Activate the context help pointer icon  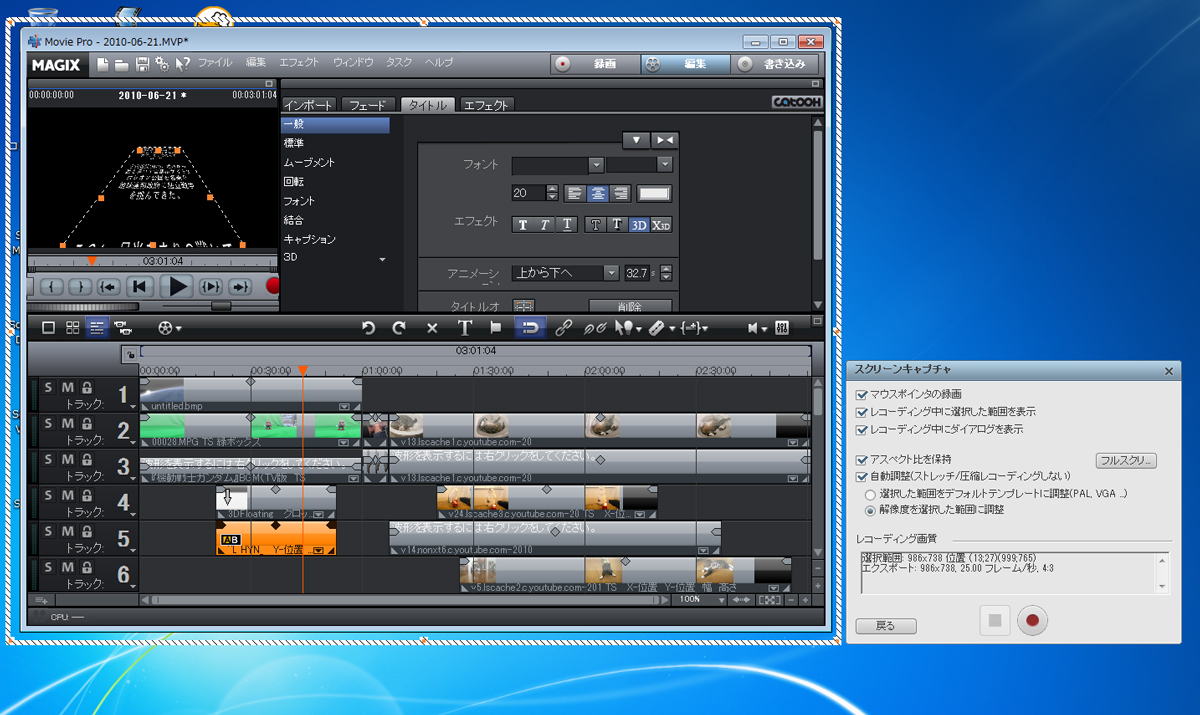182,63
